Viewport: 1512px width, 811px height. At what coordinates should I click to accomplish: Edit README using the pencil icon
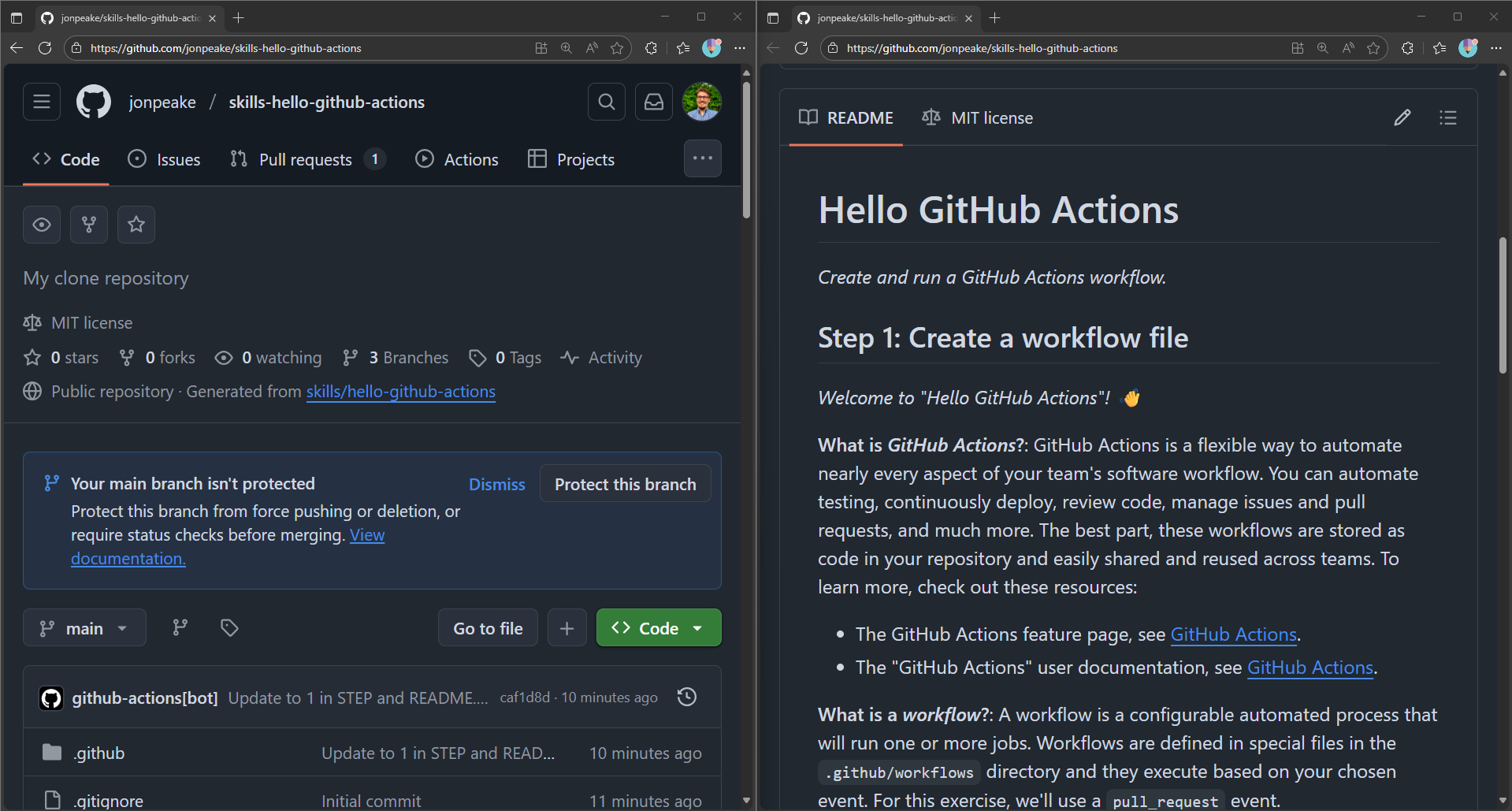click(1402, 118)
